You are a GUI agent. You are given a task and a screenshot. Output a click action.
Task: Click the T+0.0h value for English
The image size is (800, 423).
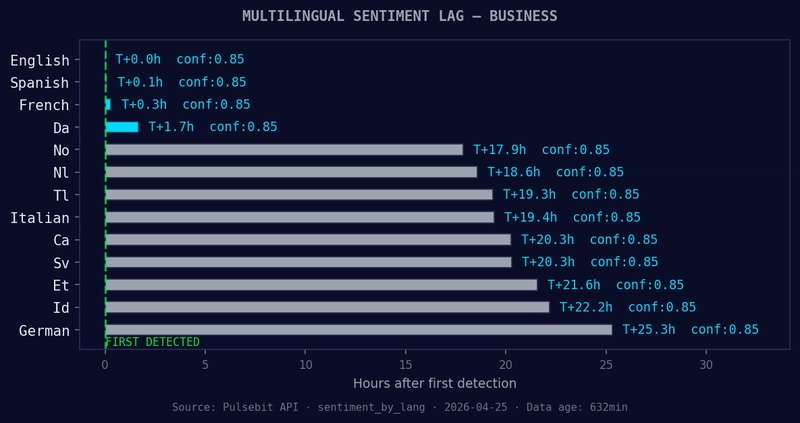tap(138, 60)
